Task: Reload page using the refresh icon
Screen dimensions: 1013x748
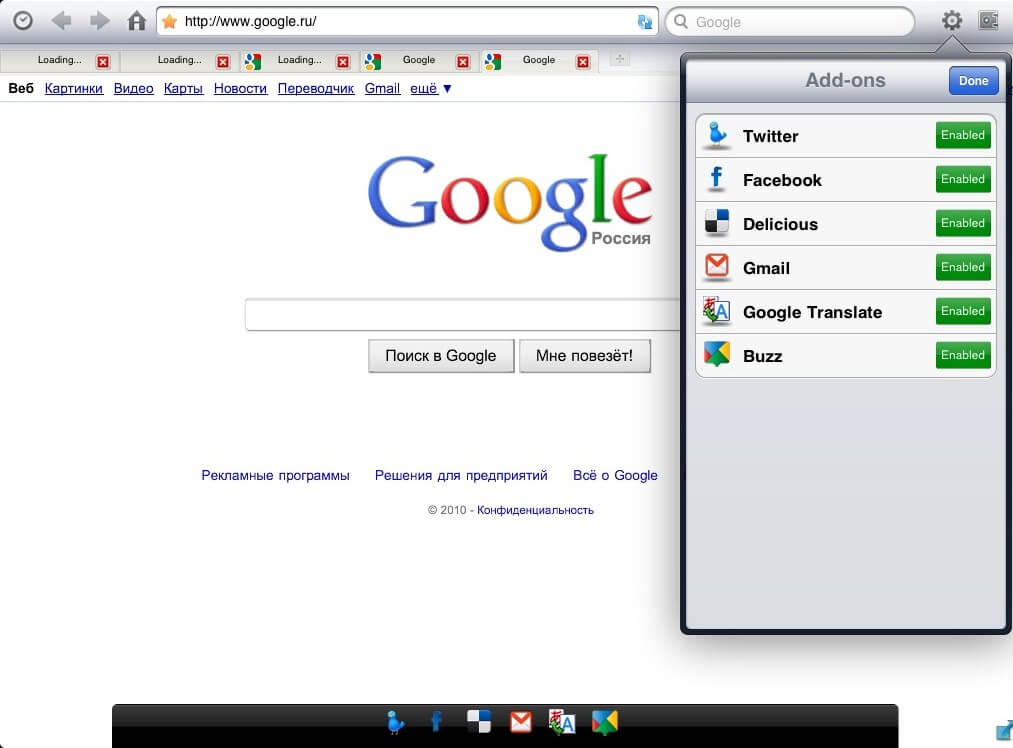Action: [645, 22]
